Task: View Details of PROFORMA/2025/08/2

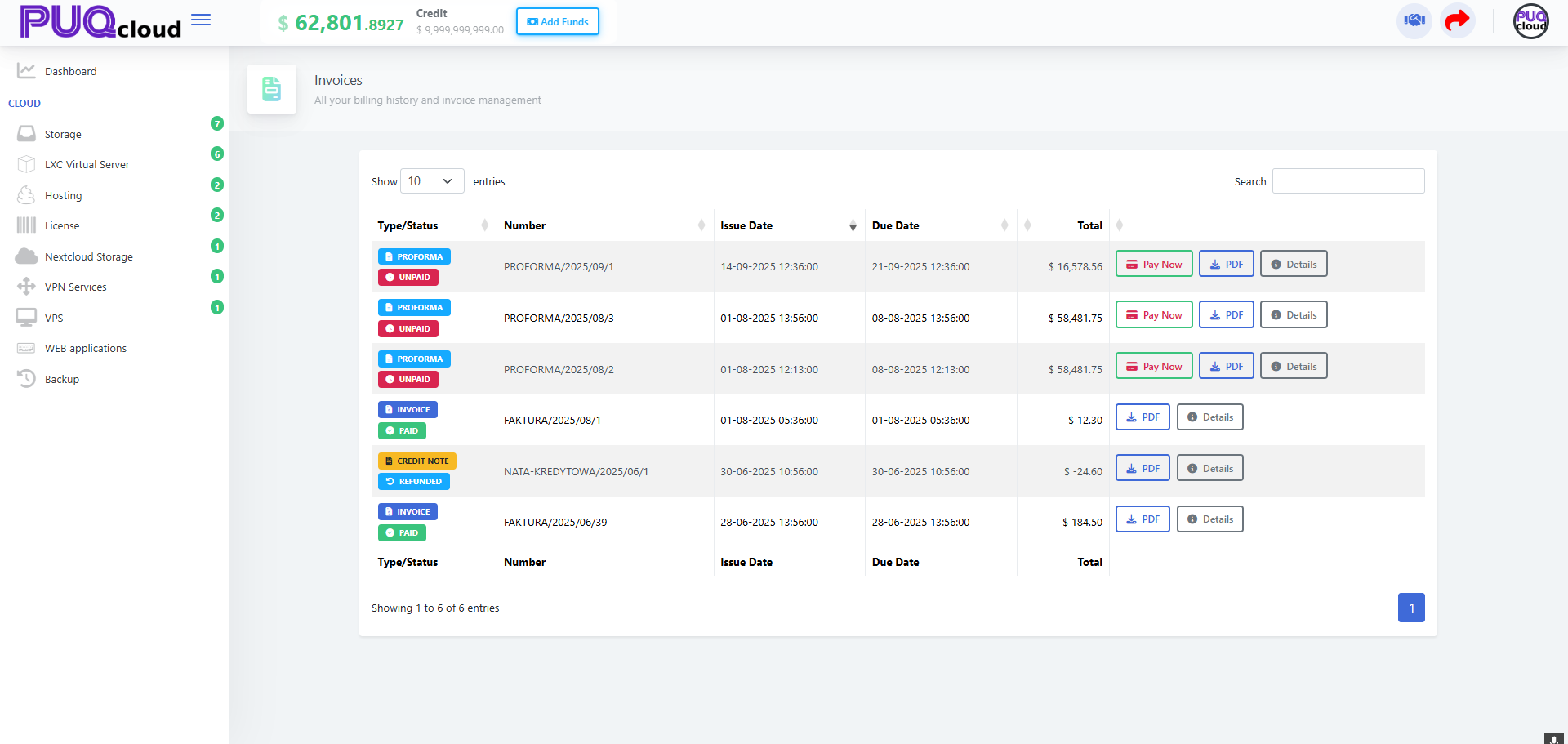Action: pyautogui.click(x=1294, y=366)
